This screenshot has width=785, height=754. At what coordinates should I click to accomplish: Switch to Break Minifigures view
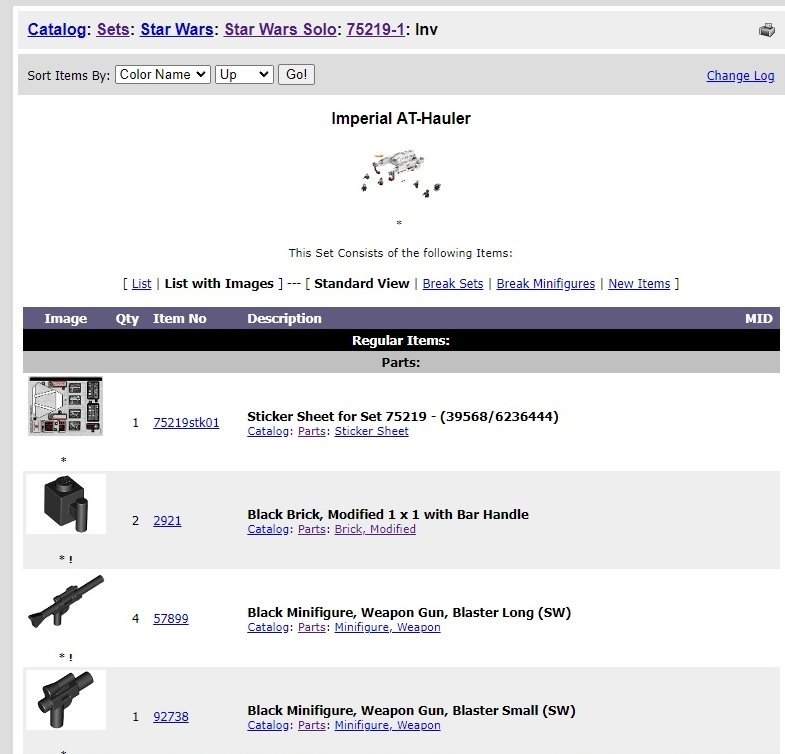(545, 284)
